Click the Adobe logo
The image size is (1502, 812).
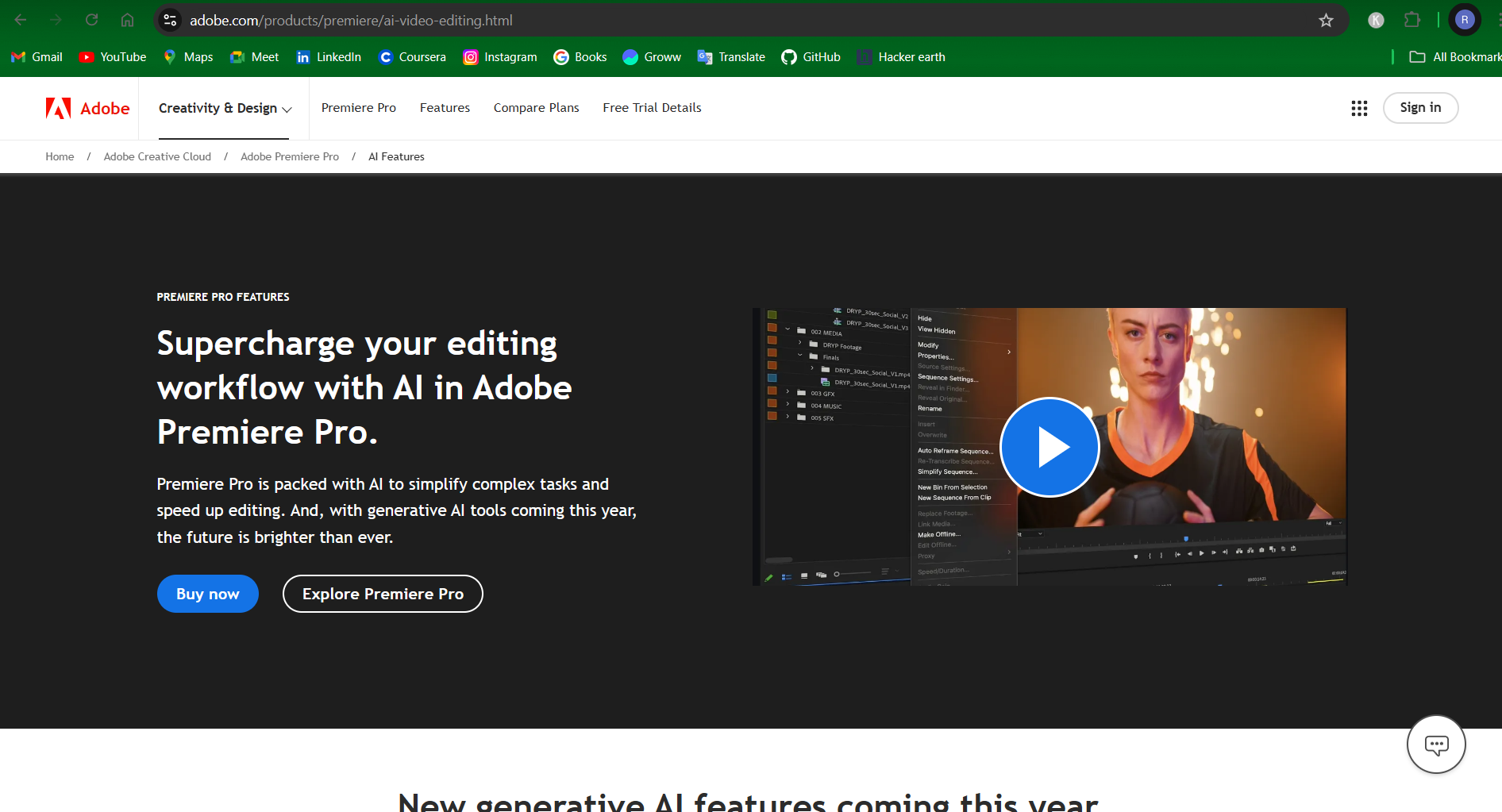click(x=87, y=108)
